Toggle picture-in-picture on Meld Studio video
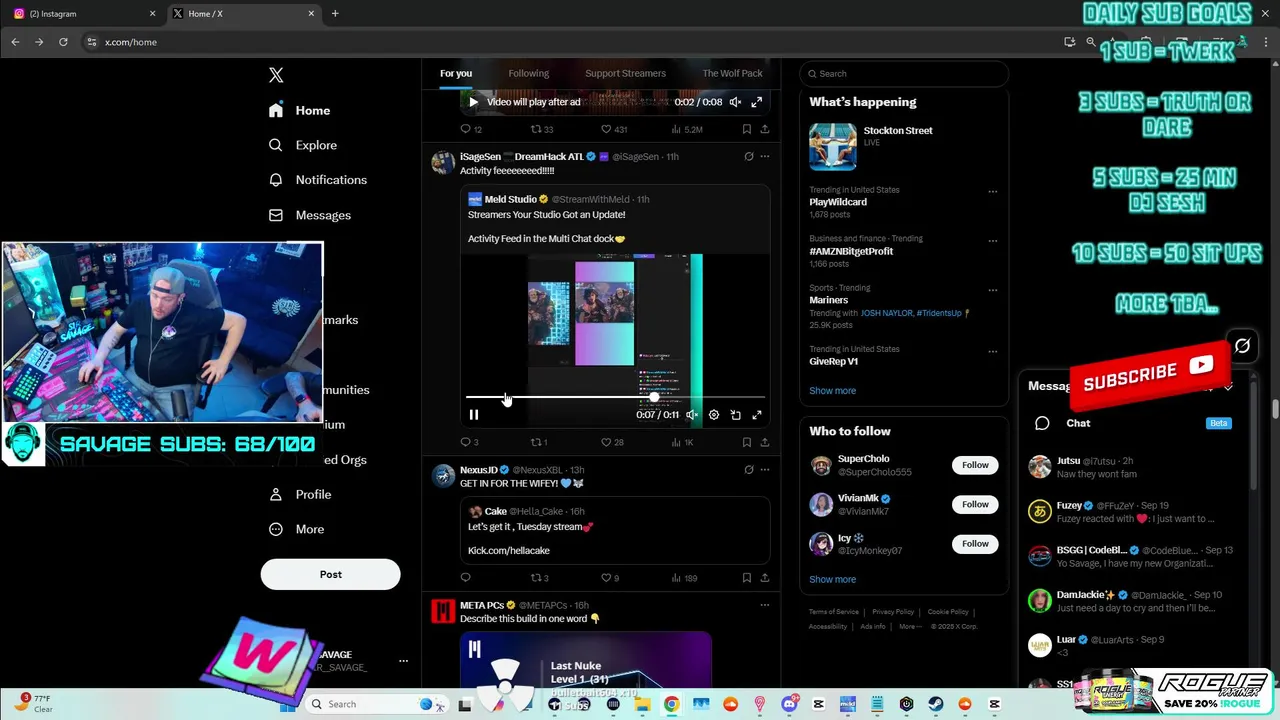Viewport: 1280px width, 720px height. point(735,415)
